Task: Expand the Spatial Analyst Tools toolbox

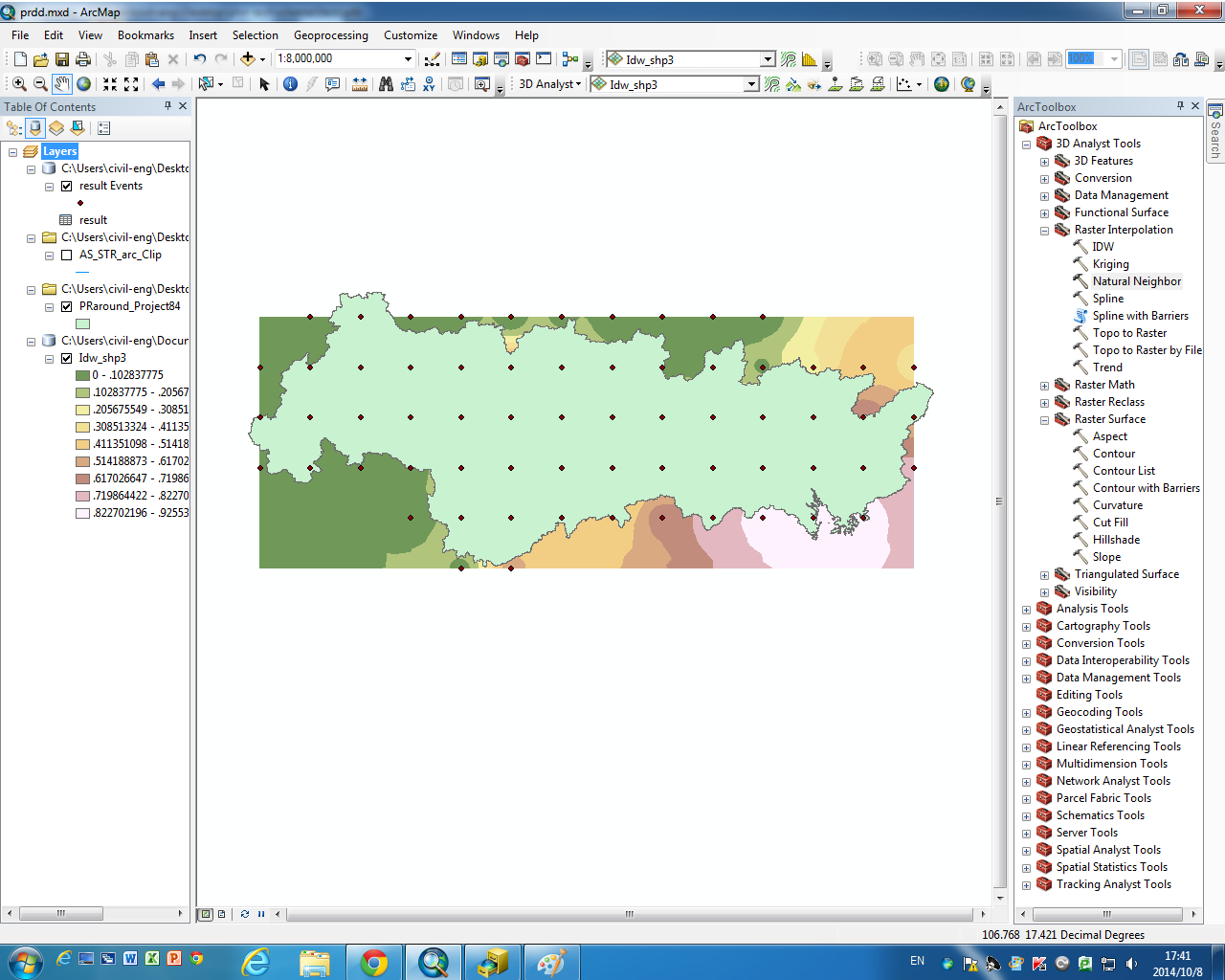Action: tap(1026, 851)
